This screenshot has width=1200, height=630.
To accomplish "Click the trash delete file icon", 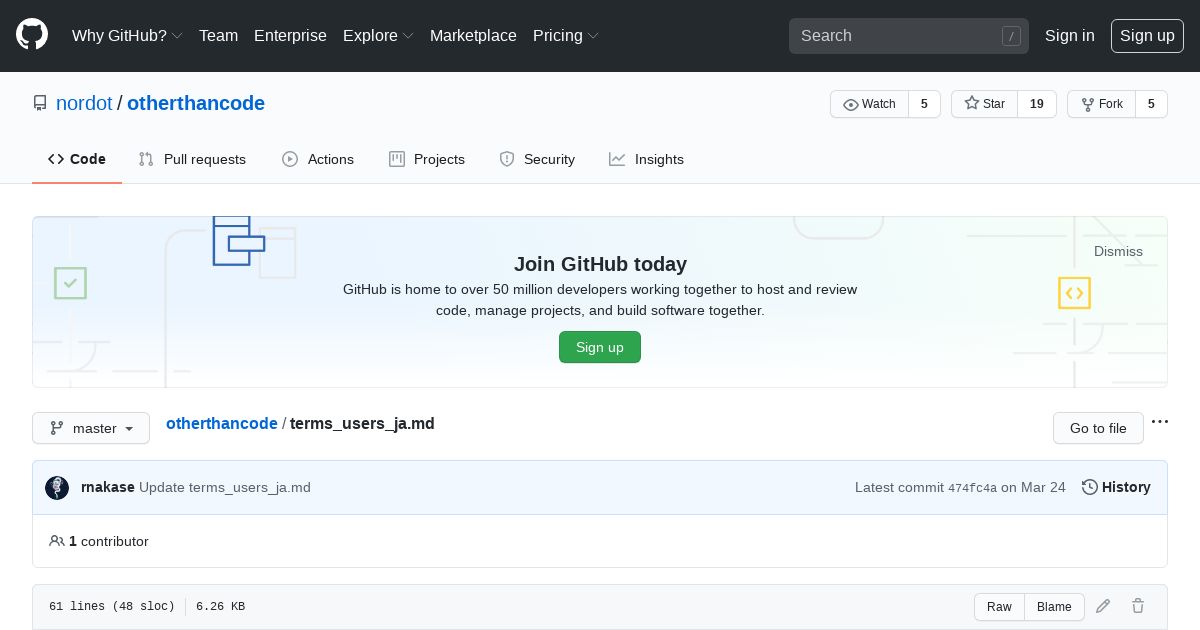I will point(1138,606).
